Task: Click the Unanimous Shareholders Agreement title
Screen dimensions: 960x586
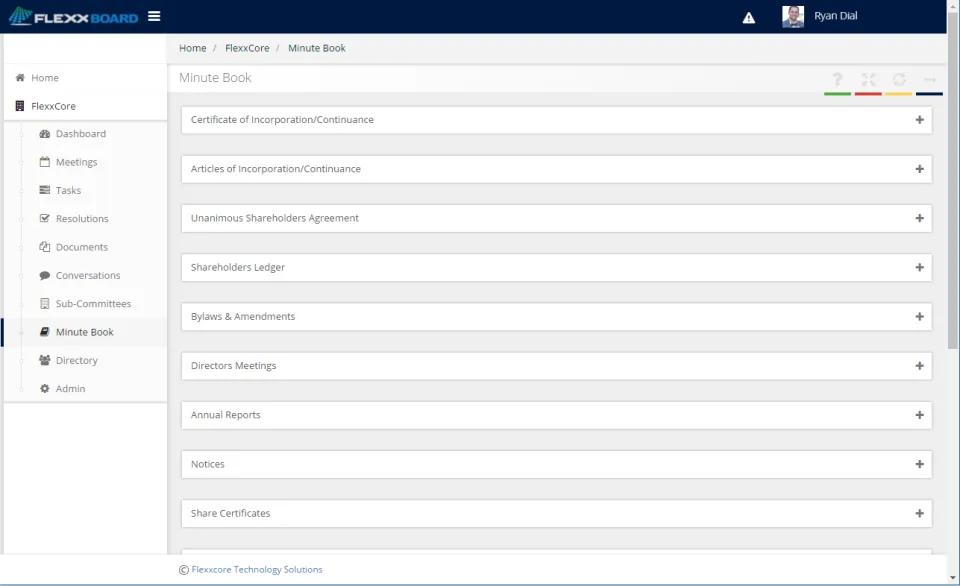Action: [274, 218]
